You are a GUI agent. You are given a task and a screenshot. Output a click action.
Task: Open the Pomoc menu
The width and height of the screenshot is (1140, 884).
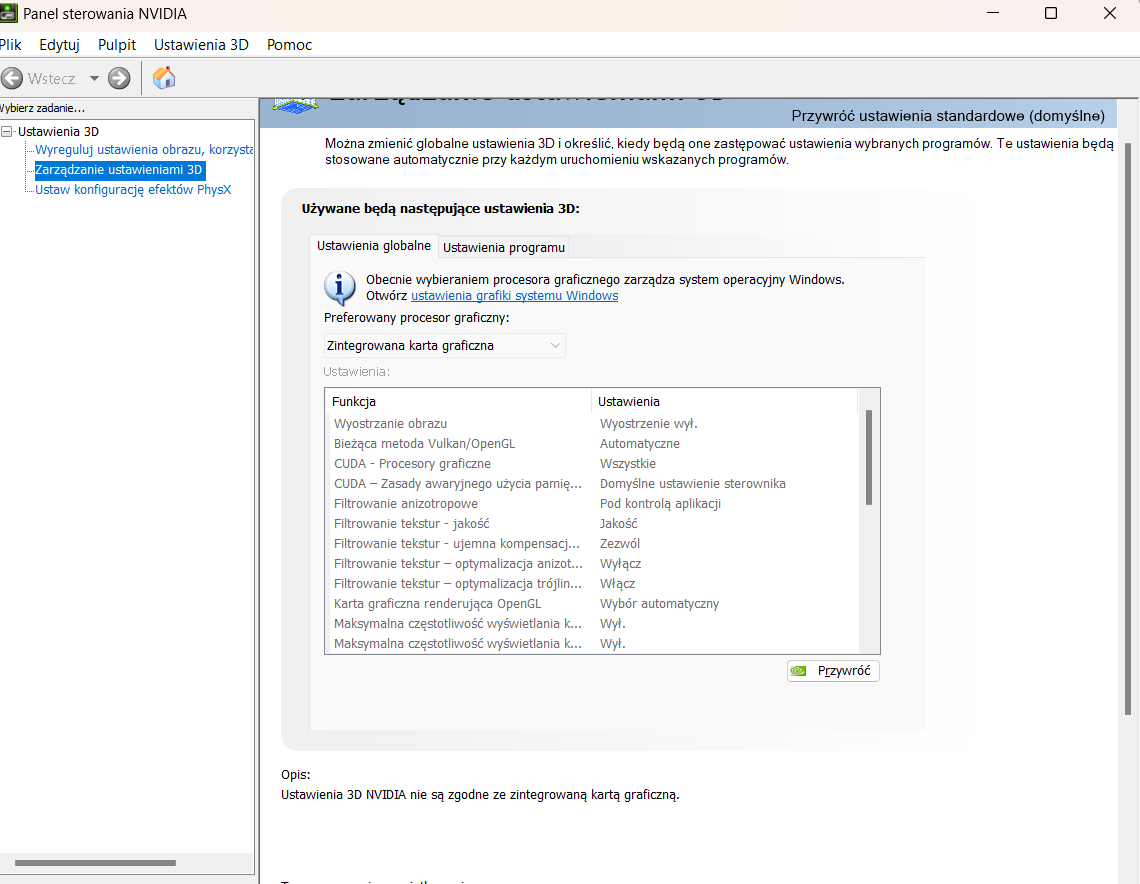(x=289, y=44)
